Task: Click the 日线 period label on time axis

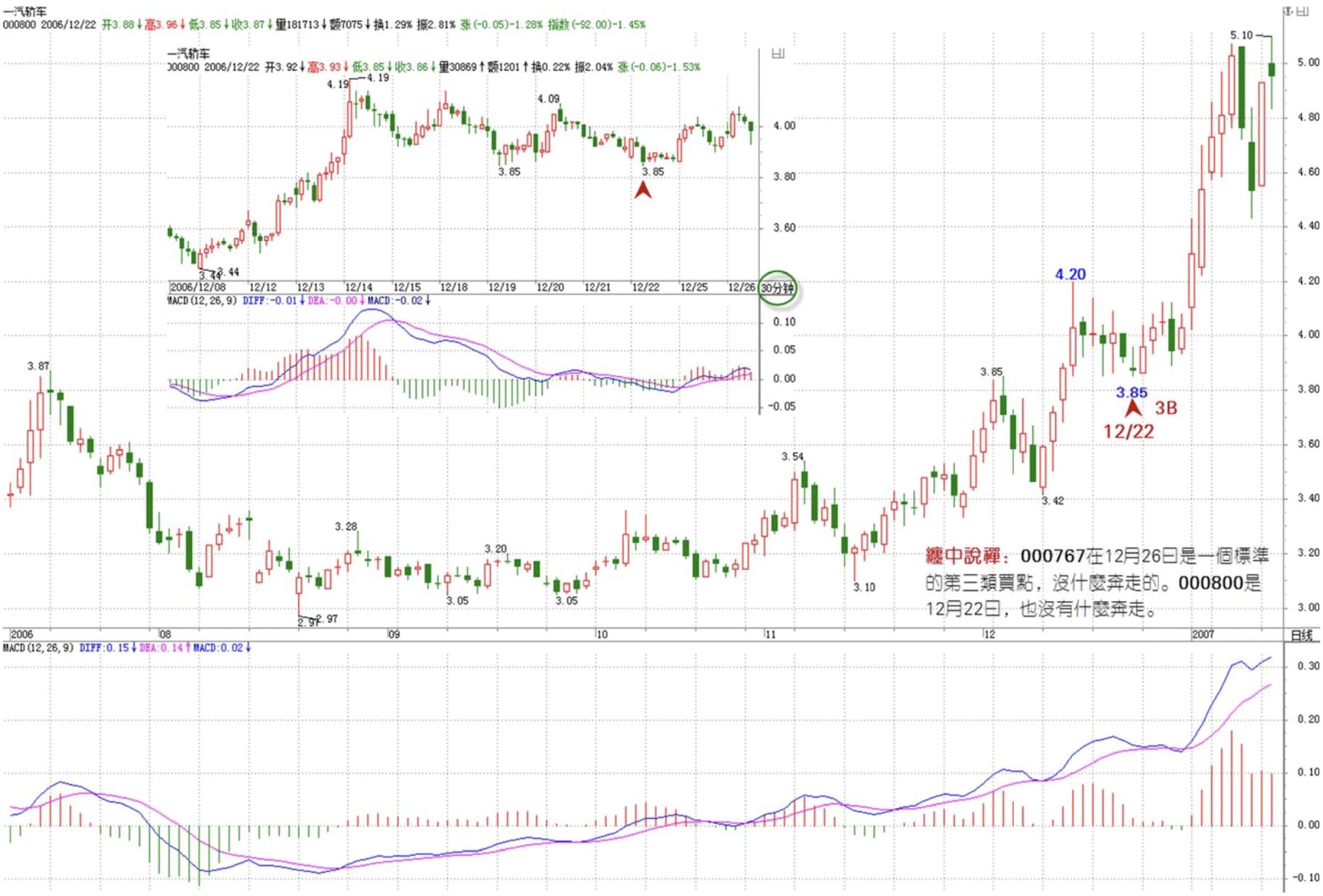Action: (x=1301, y=635)
